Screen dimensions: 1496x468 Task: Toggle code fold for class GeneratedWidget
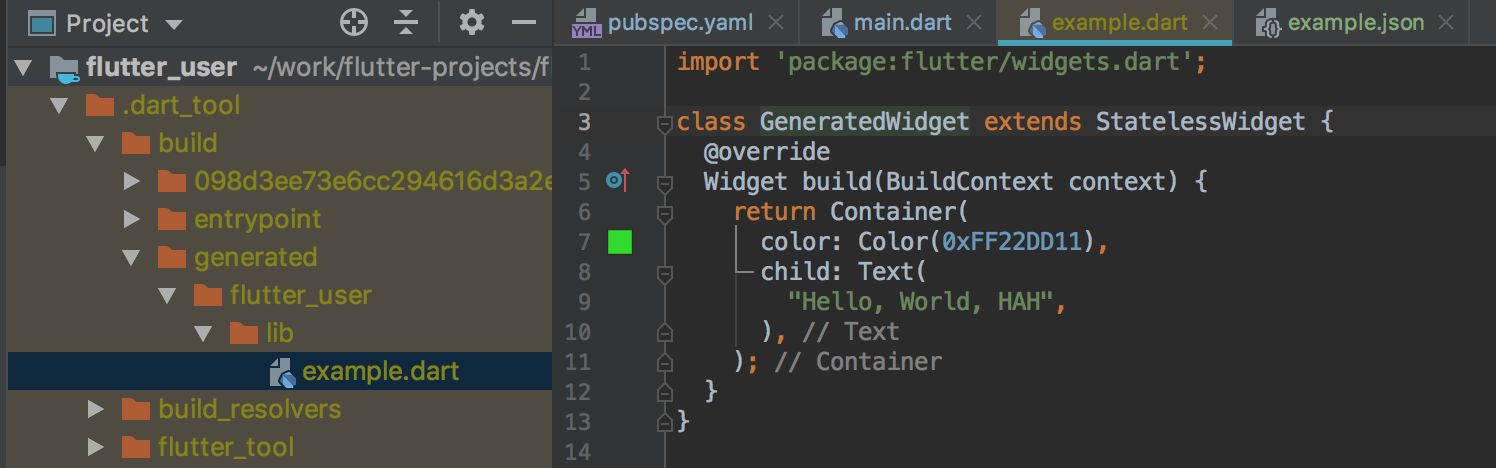pos(663,123)
